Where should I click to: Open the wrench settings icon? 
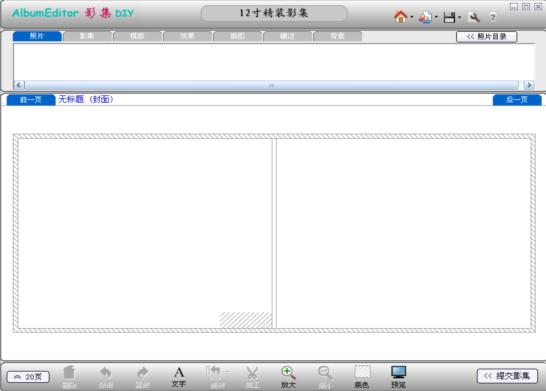(x=474, y=17)
